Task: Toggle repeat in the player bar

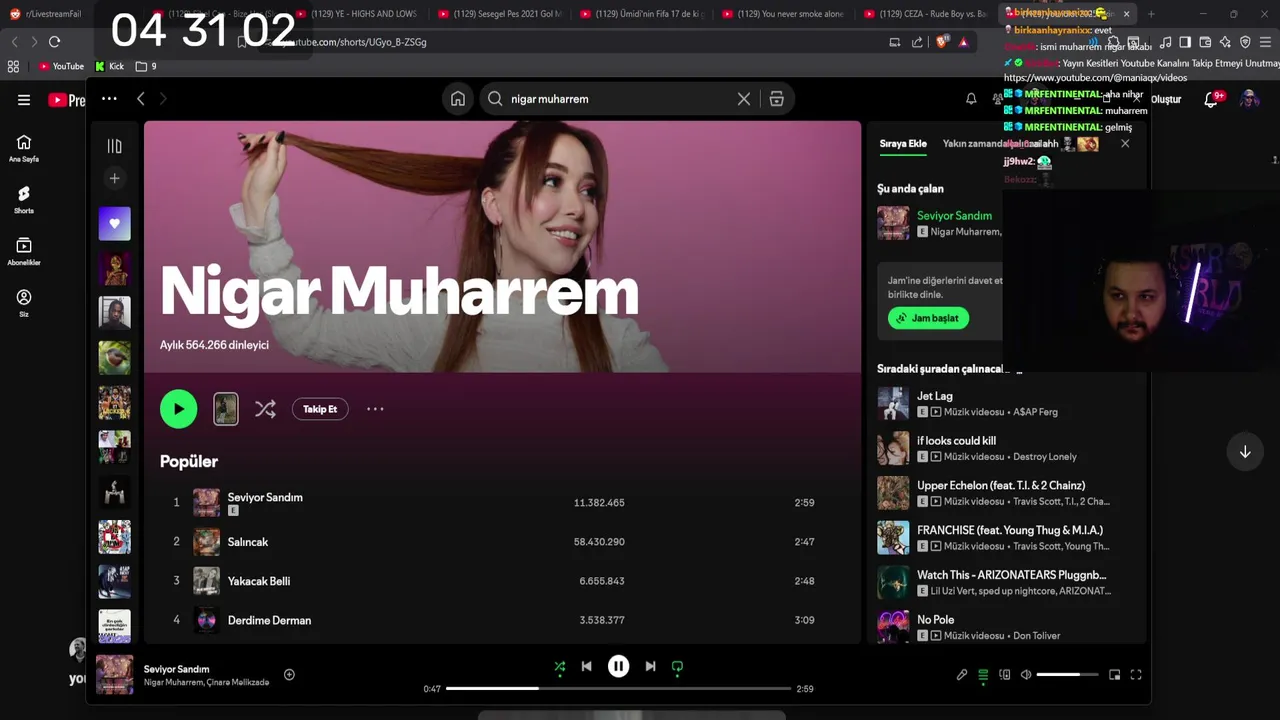Action: point(677,666)
